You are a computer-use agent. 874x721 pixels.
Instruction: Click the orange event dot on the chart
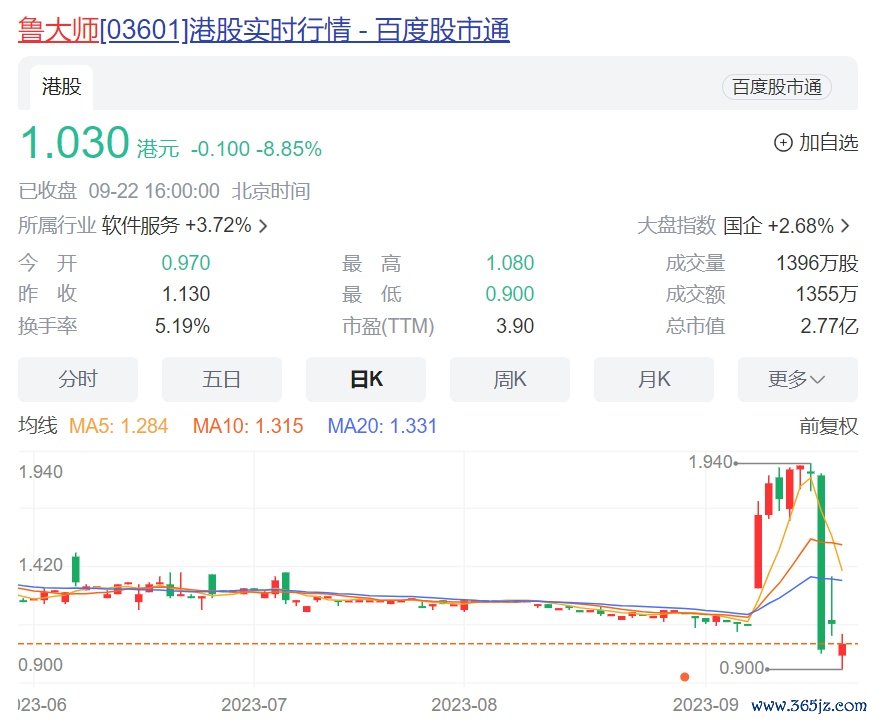pos(684,677)
